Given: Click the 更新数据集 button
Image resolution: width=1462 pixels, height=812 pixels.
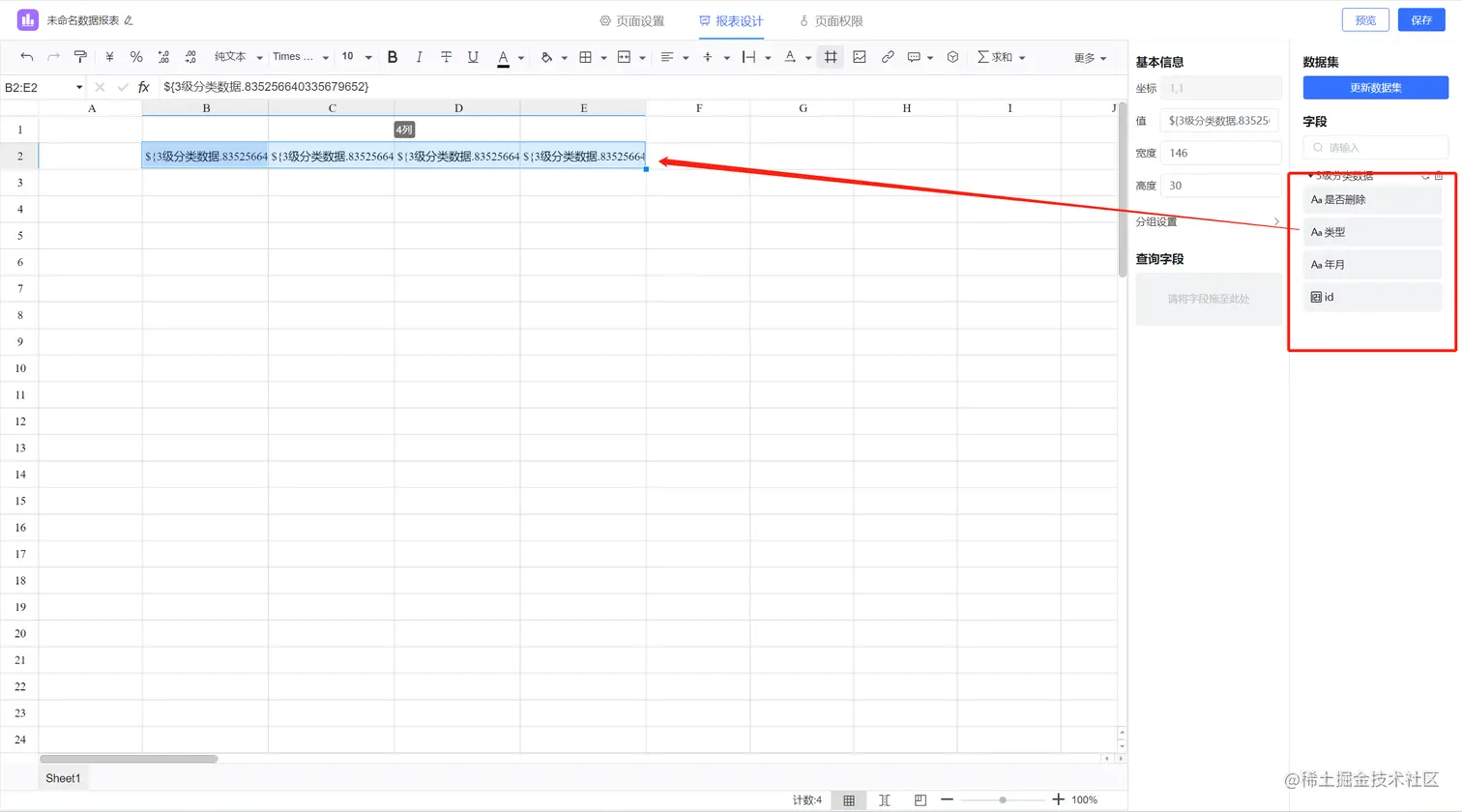Looking at the screenshot, I should pos(1375,88).
